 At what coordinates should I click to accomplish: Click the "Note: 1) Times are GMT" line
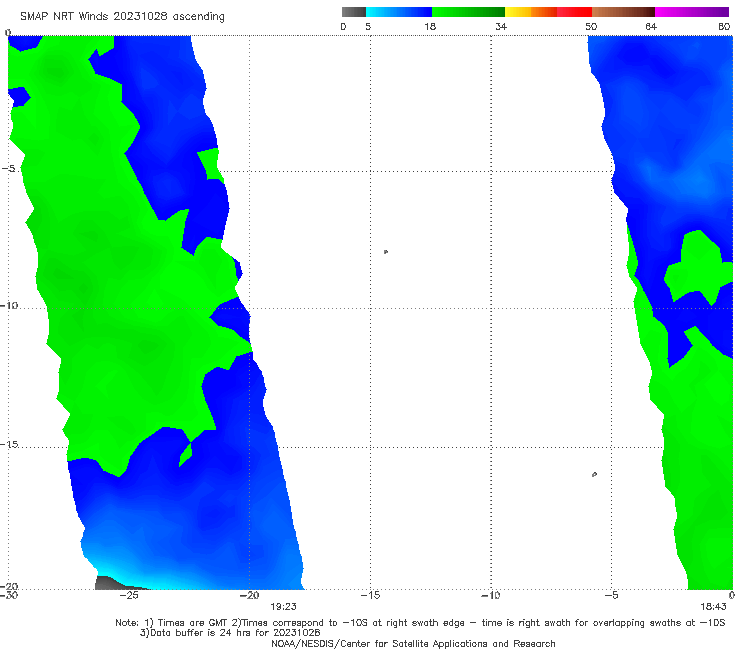[420, 623]
